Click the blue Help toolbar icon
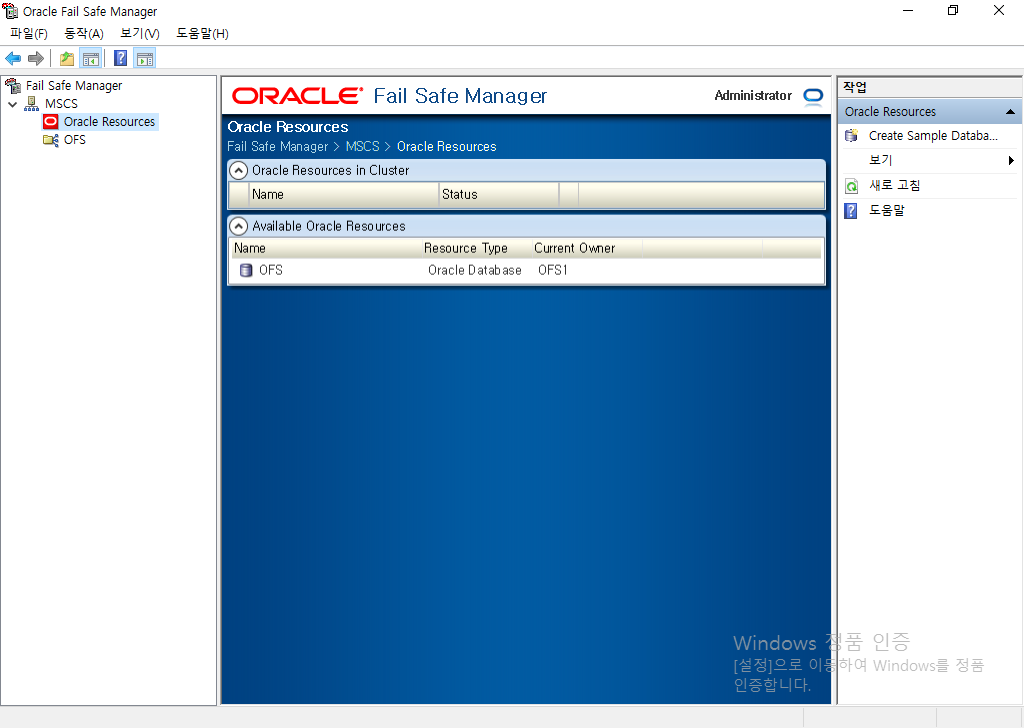 click(121, 59)
